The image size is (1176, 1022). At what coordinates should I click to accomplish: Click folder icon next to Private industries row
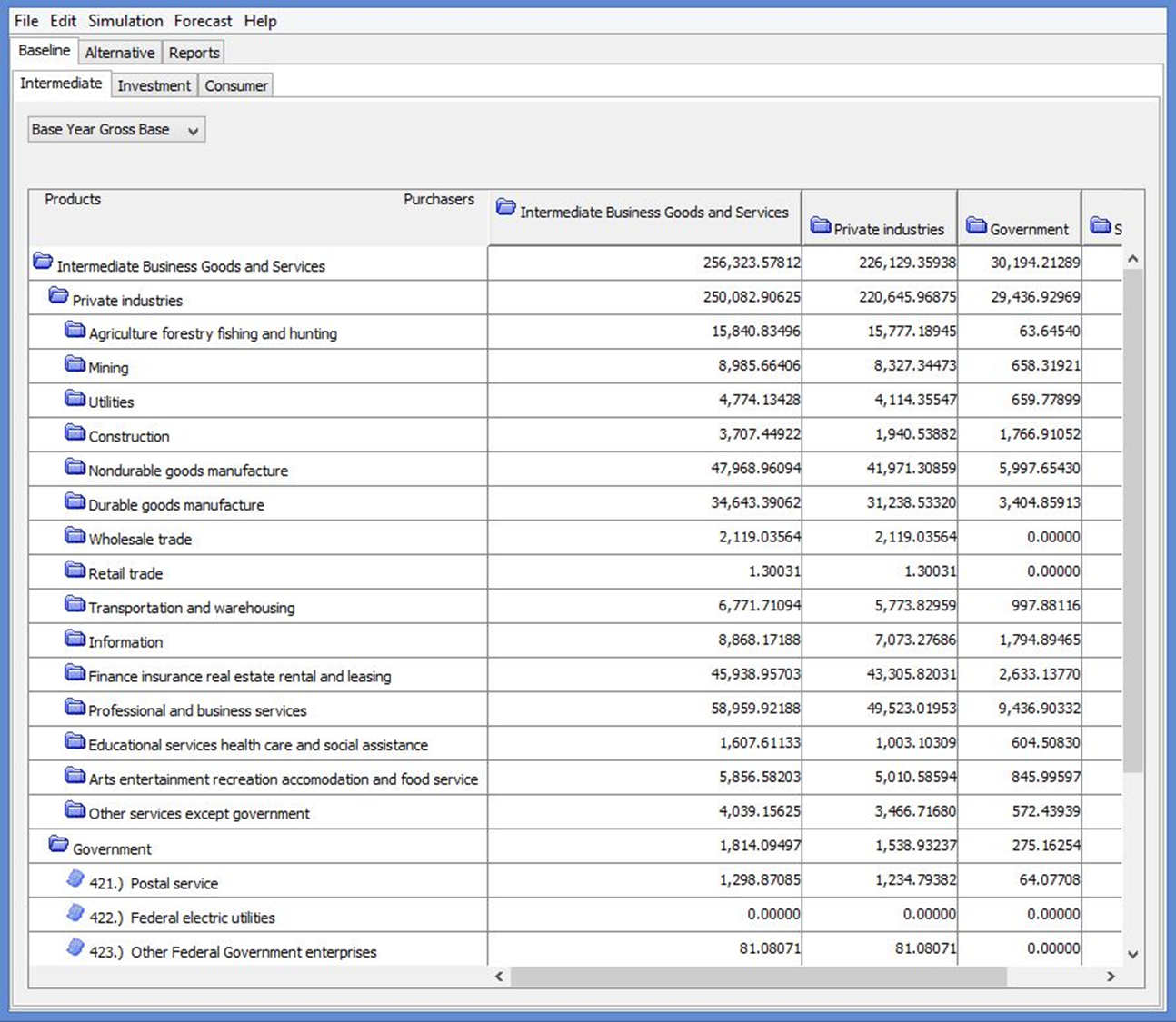(x=58, y=295)
